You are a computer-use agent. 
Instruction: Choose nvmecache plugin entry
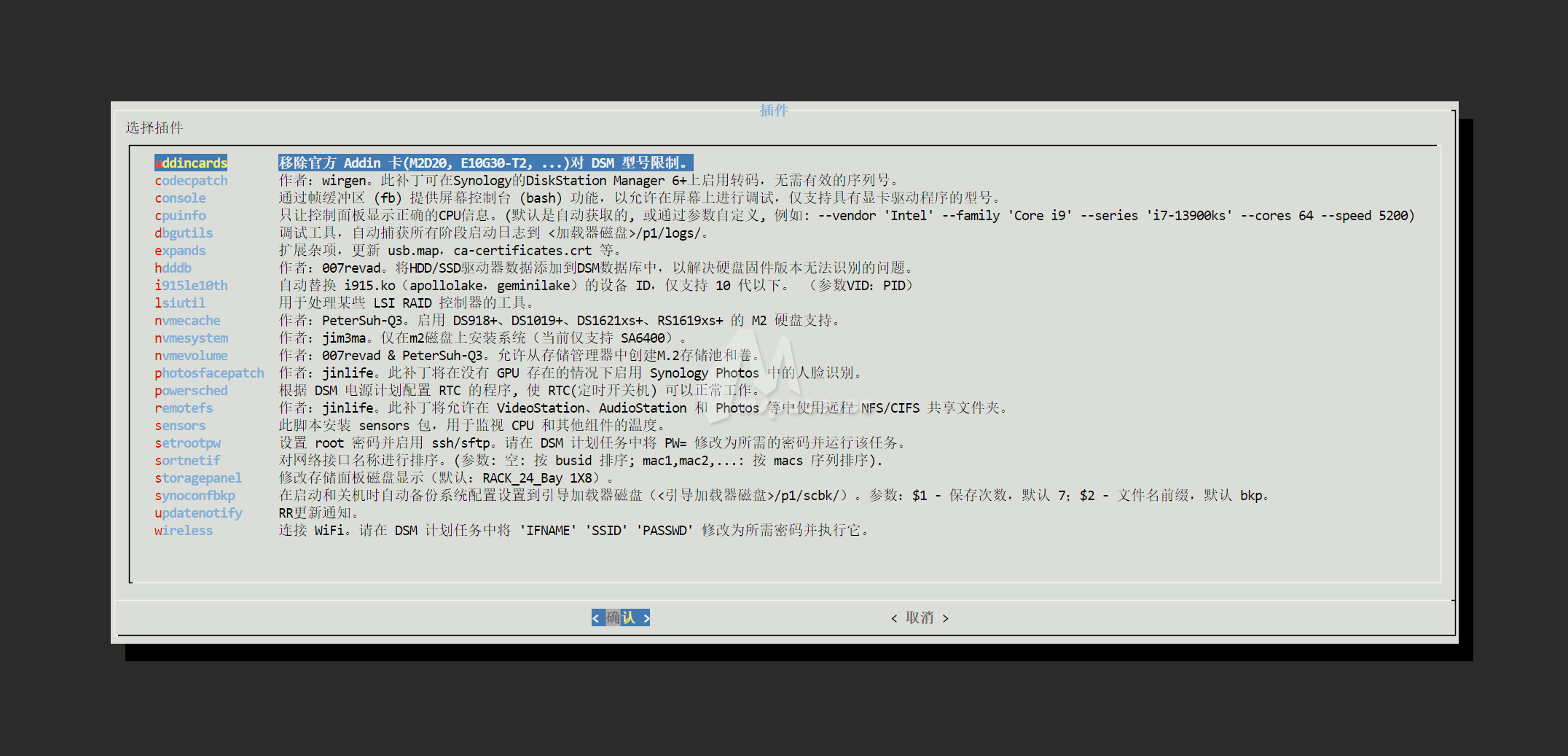(x=187, y=320)
